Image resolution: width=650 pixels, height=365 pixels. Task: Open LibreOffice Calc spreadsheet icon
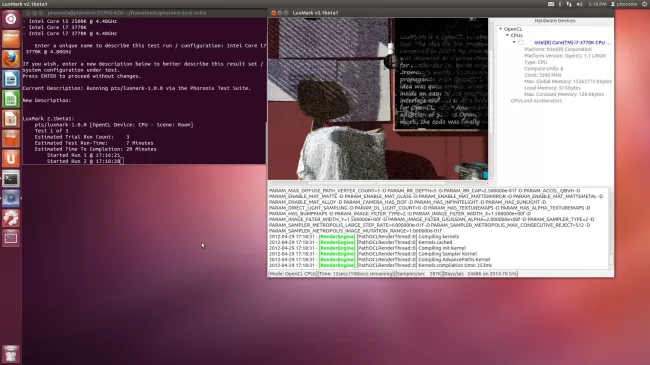tap(11, 99)
